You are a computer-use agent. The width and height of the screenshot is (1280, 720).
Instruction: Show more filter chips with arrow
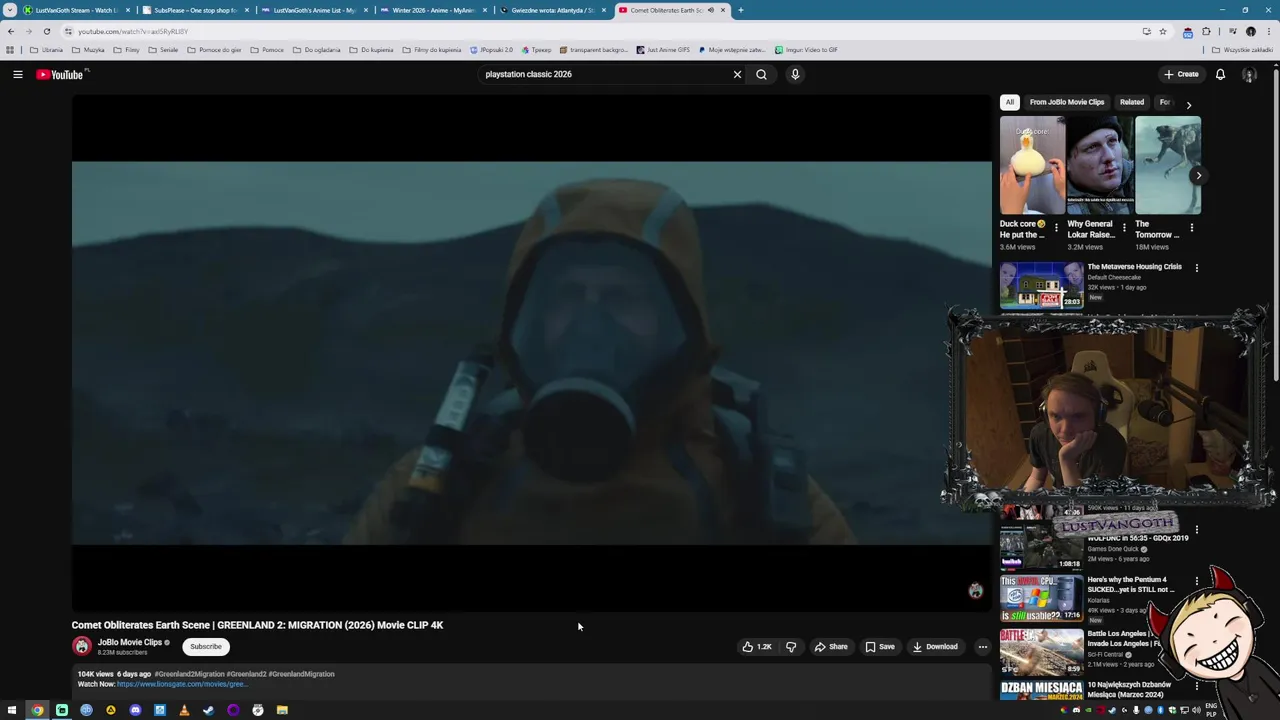[1188, 104]
